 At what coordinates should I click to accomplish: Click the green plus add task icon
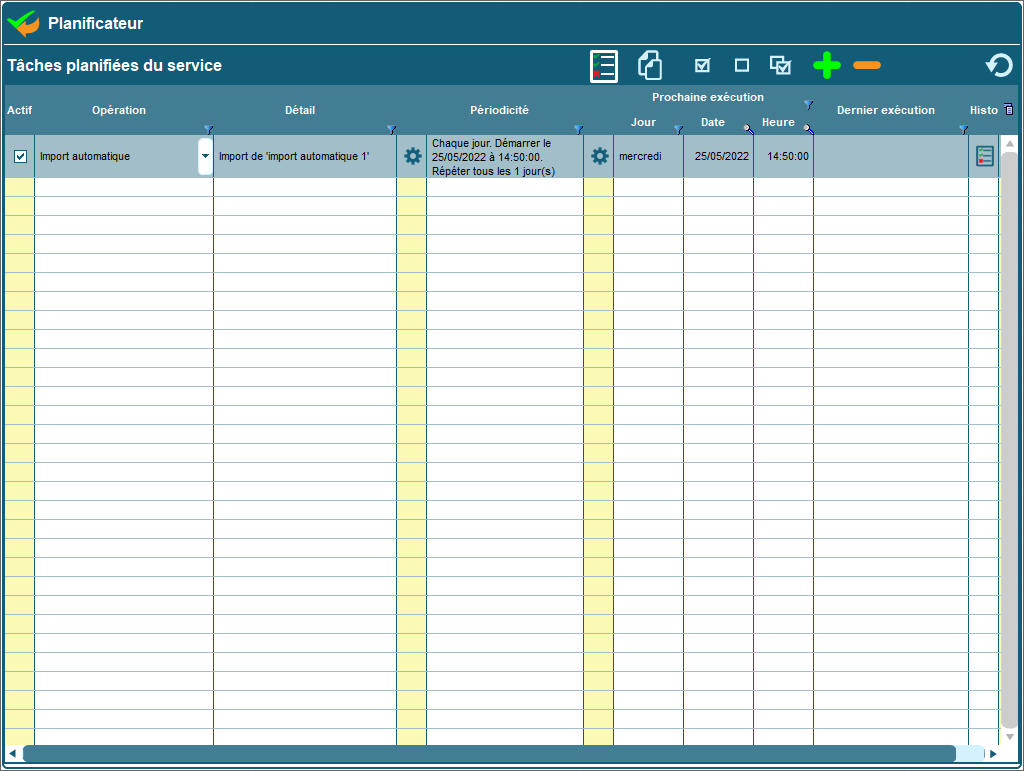(827, 66)
